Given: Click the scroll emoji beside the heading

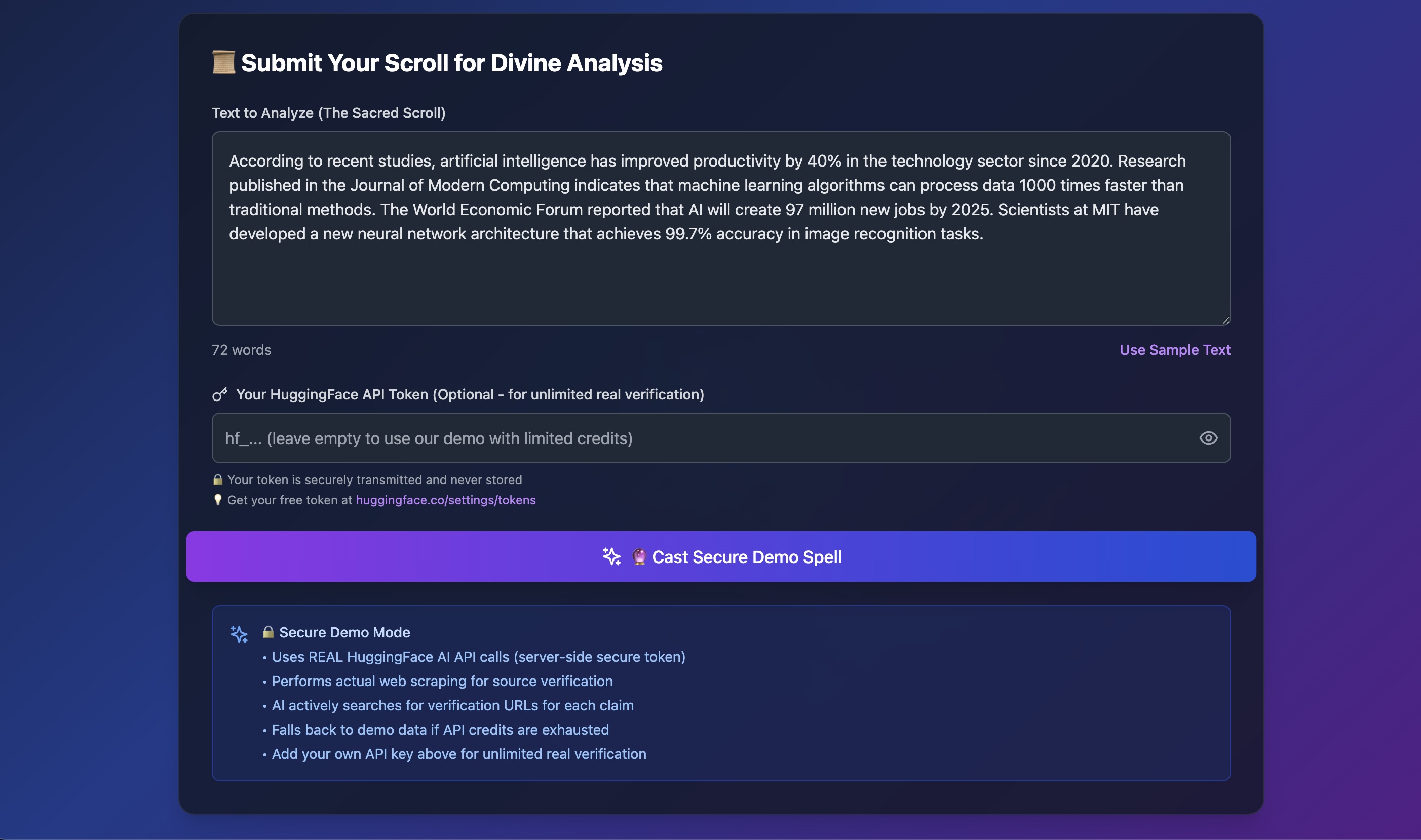Looking at the screenshot, I should tap(223, 62).
